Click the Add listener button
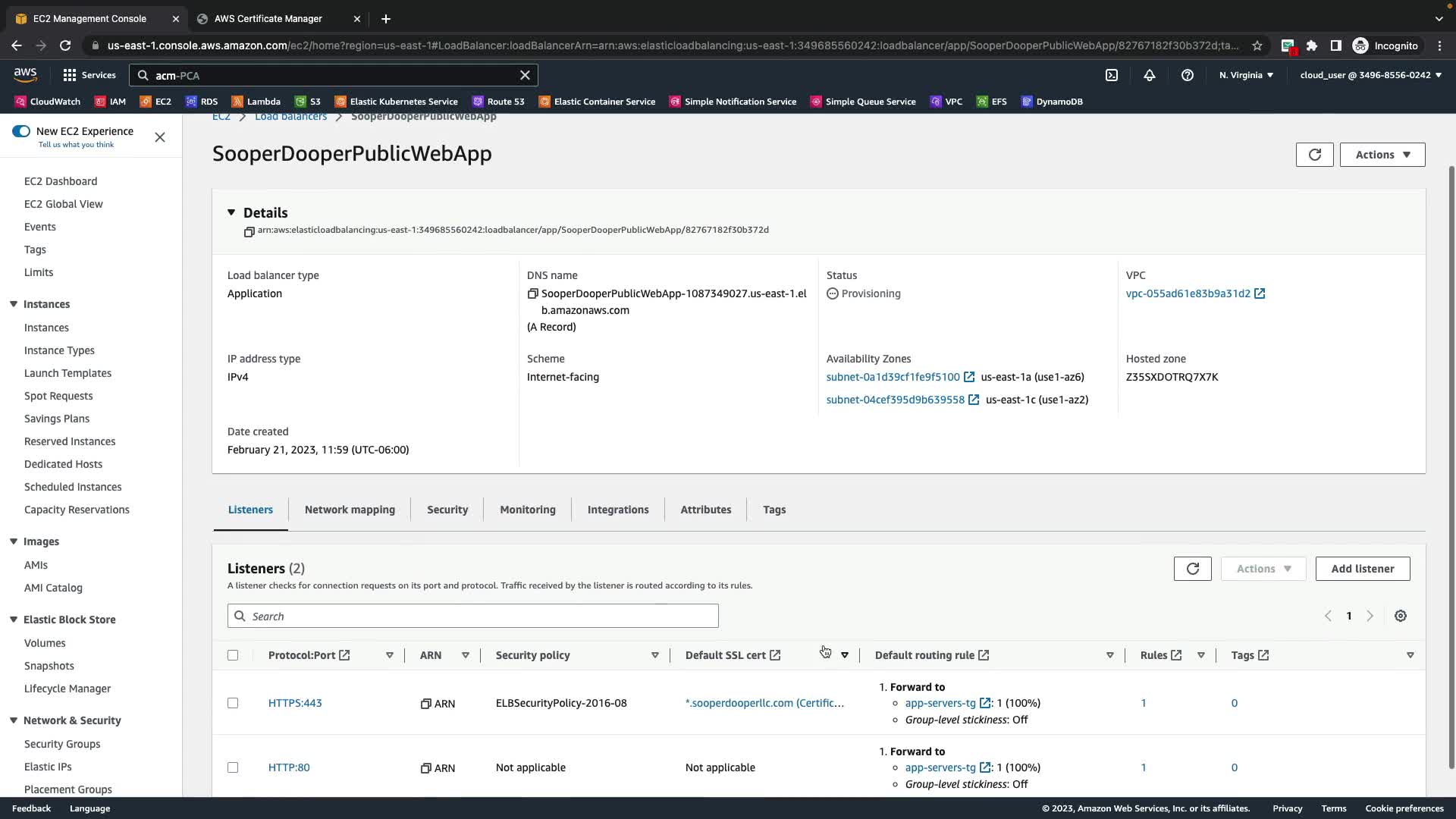Screen dimensions: 1456x819 tap(1362, 569)
